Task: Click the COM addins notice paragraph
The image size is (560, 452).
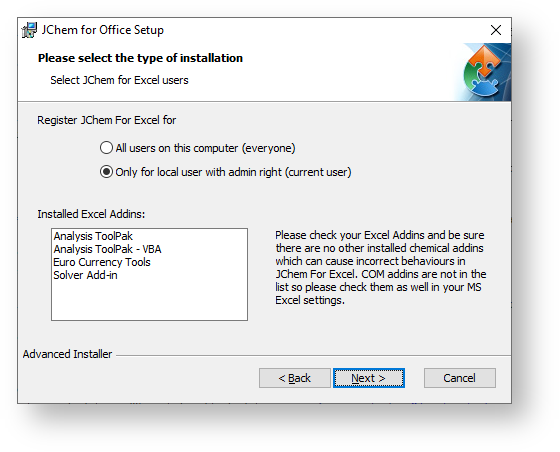Action: click(380, 268)
